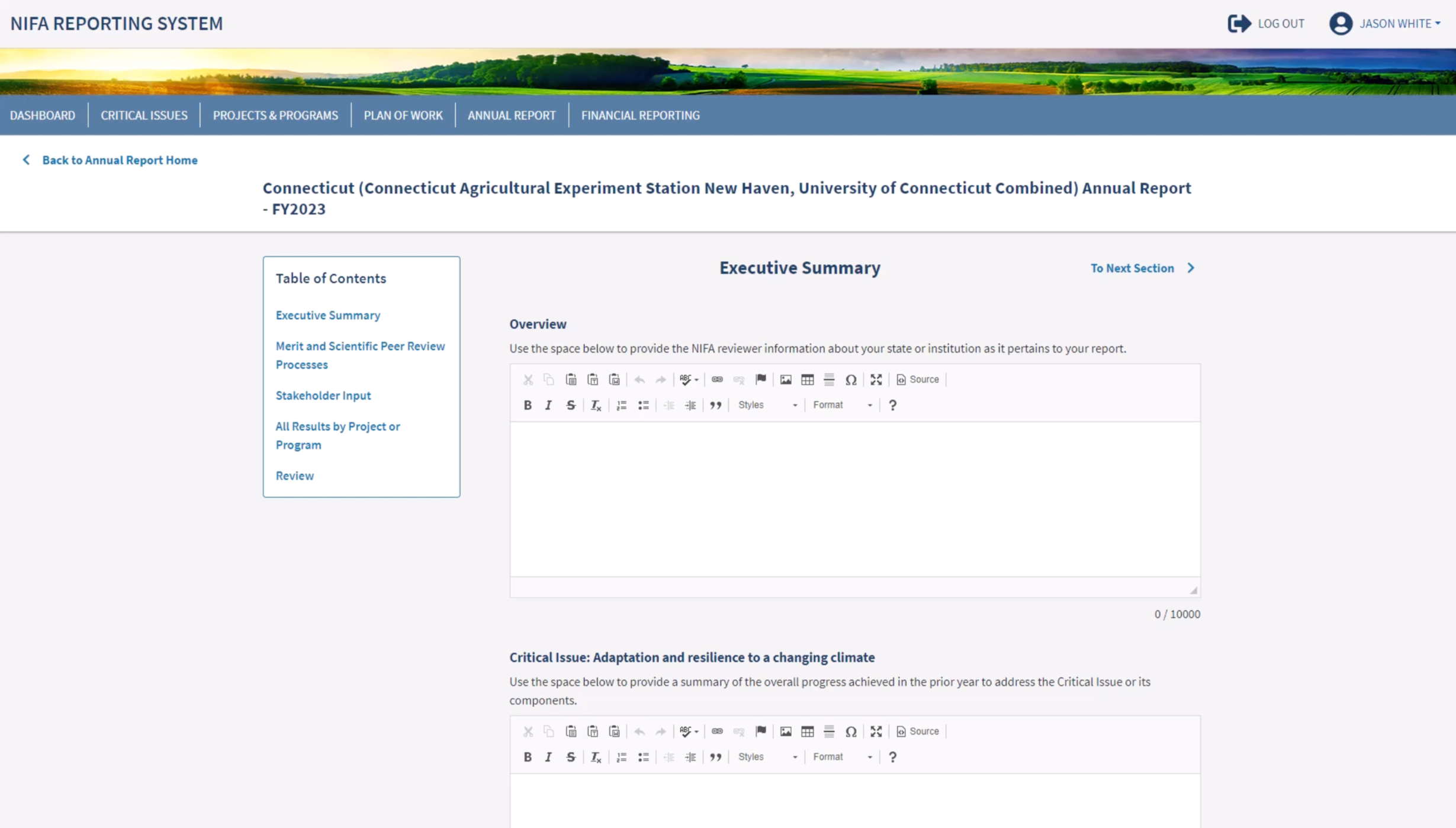Image resolution: width=1456 pixels, height=828 pixels.
Task: Open Styles dropdown in Overview editor
Action: click(767, 405)
